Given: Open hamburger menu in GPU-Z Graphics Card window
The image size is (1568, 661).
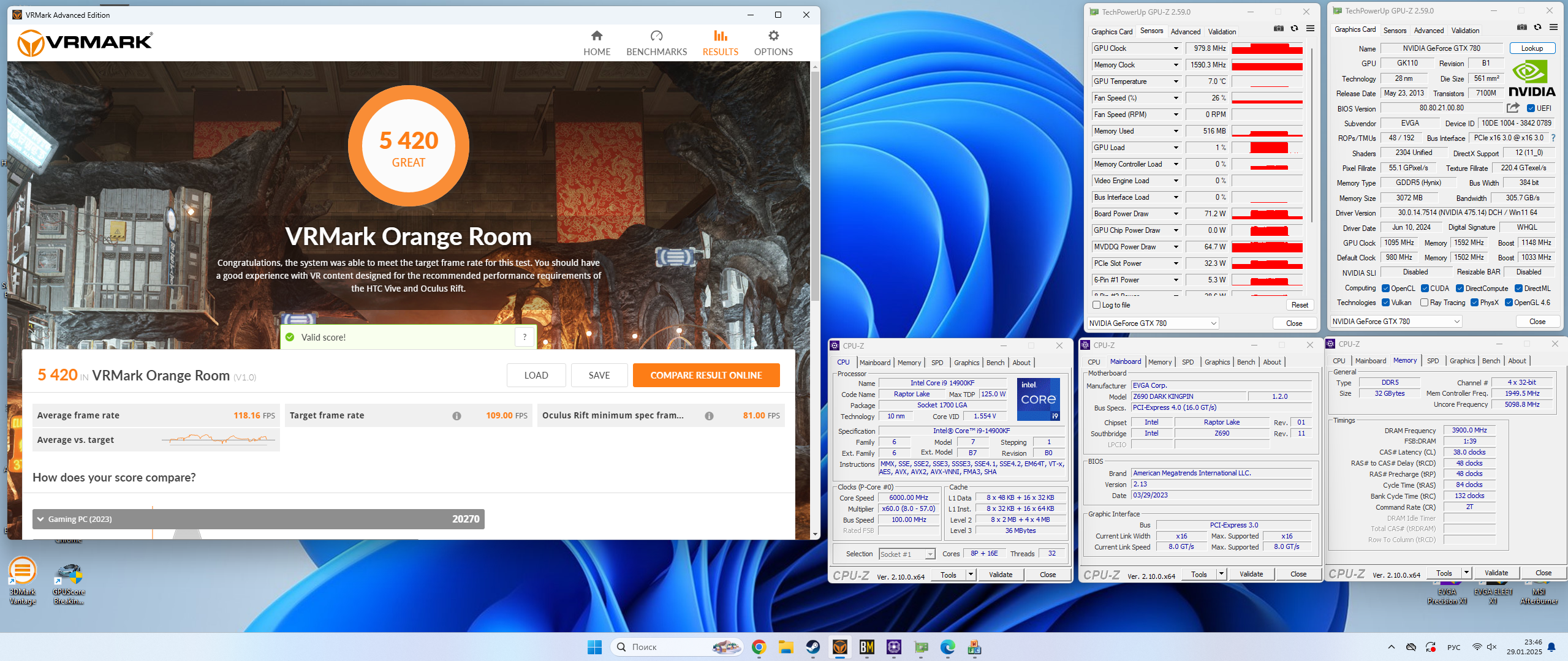Looking at the screenshot, I should [1553, 27].
